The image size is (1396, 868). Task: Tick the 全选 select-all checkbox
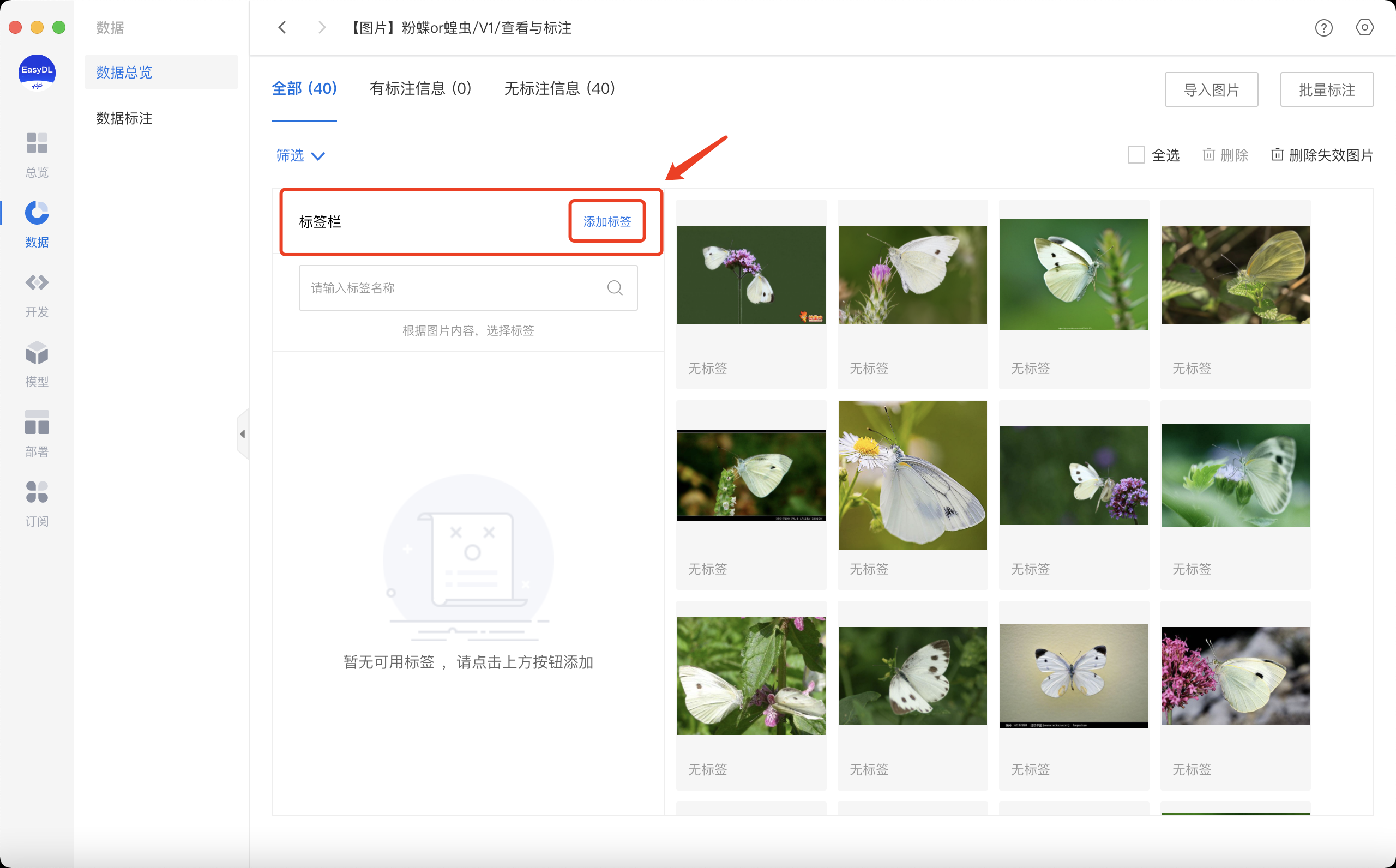point(1136,155)
